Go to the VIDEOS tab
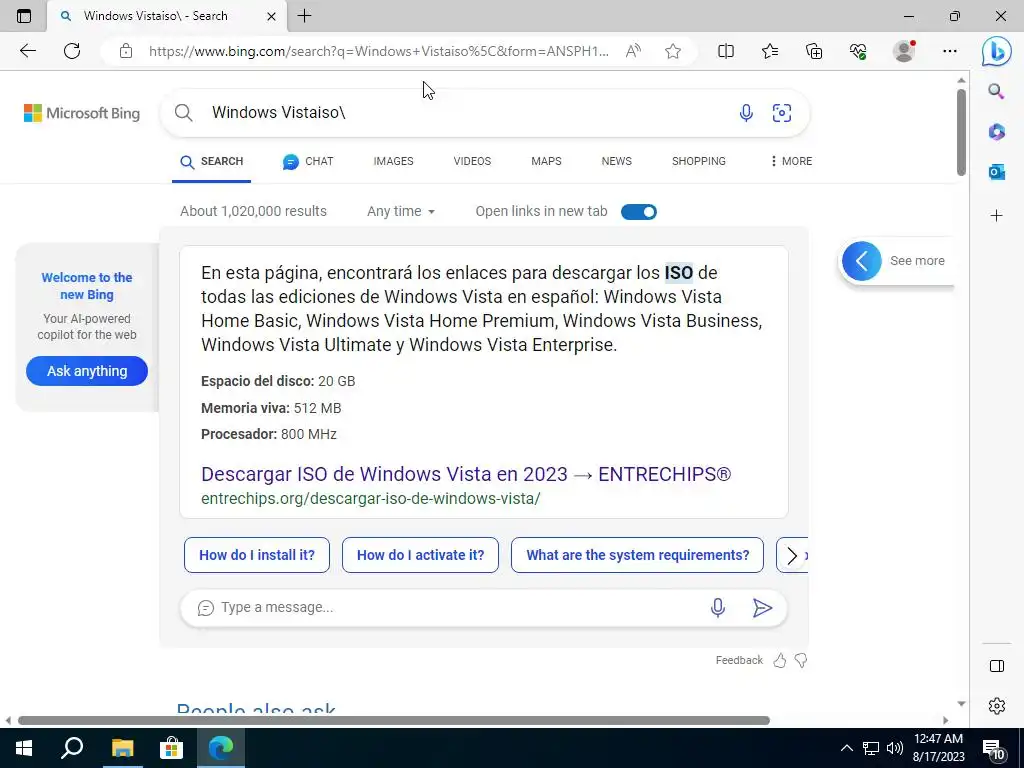 pos(472,161)
